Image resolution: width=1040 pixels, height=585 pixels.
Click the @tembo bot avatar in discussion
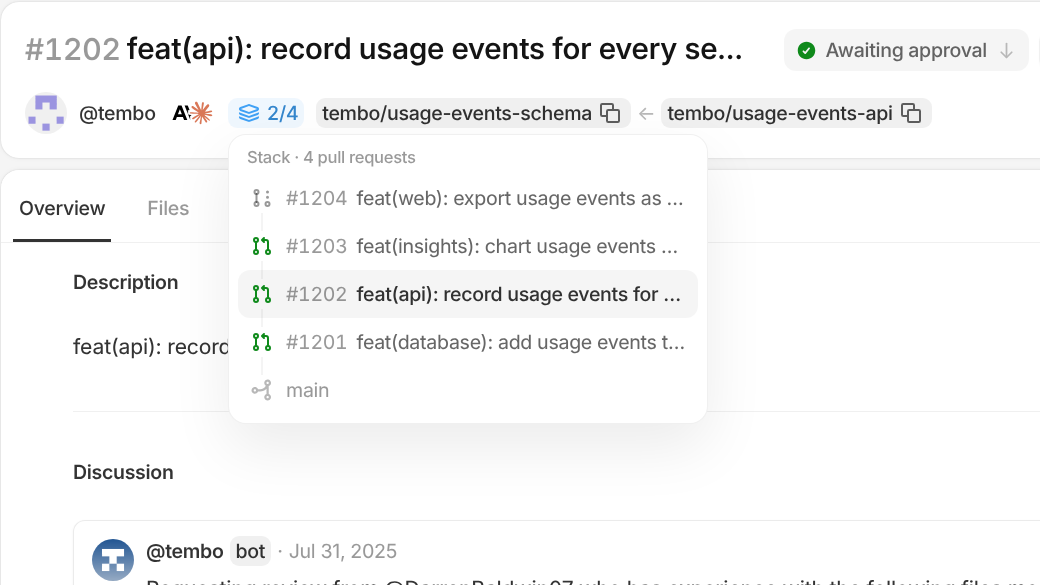[x=113, y=560]
